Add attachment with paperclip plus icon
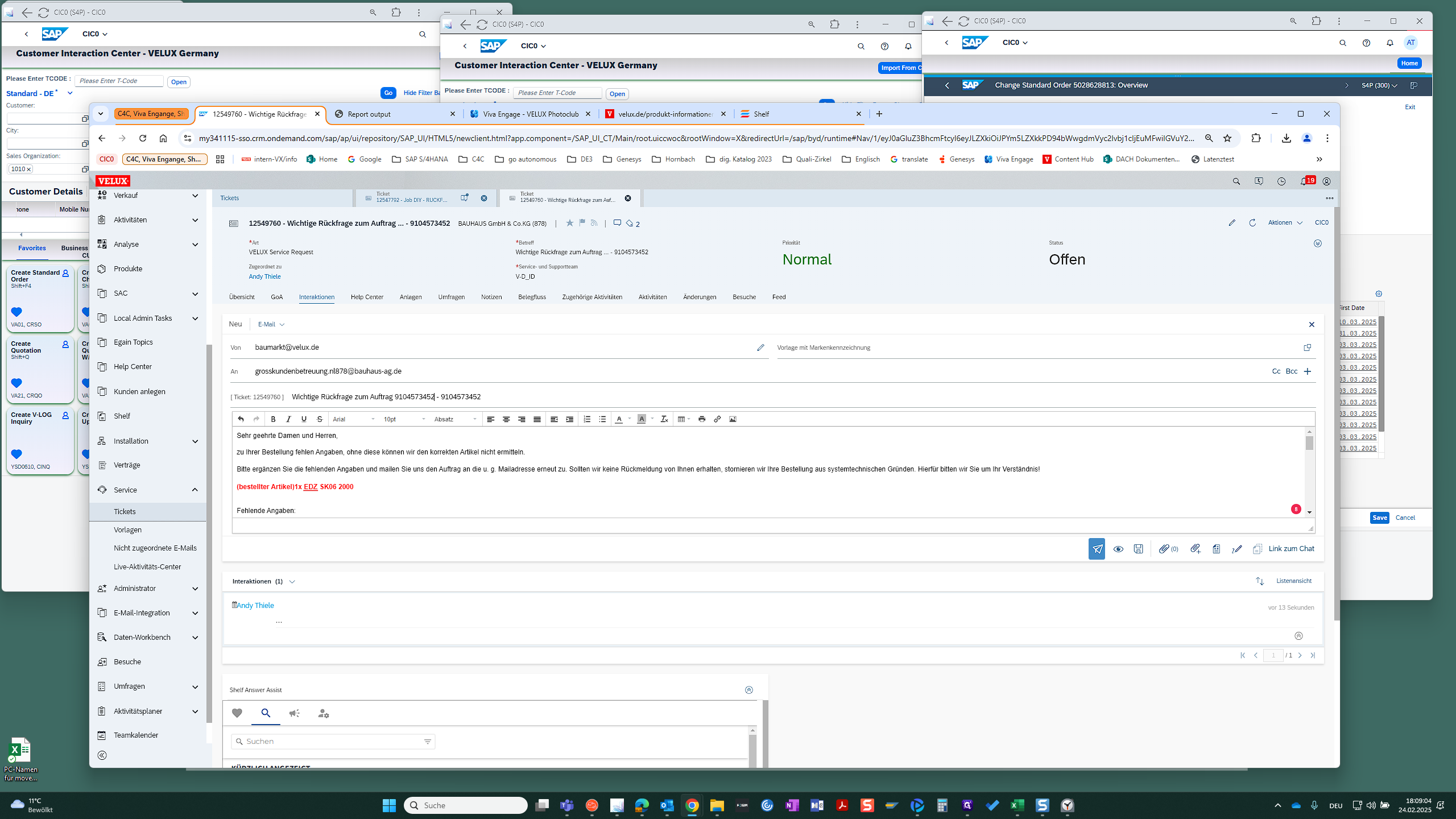Image resolution: width=1456 pixels, height=819 pixels. [1196, 549]
